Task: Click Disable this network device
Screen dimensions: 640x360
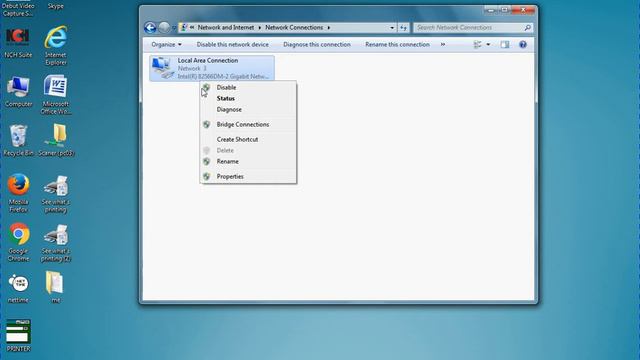Action: pos(233,44)
